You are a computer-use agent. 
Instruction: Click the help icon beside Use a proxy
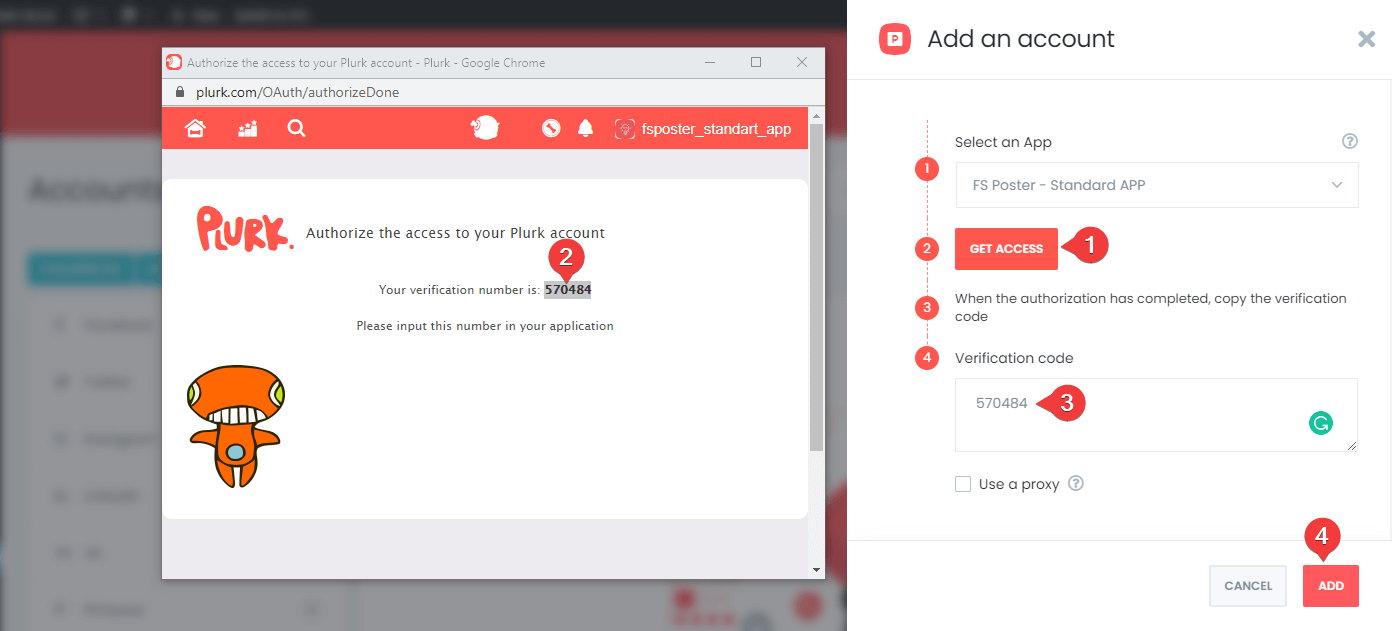[x=1076, y=483]
